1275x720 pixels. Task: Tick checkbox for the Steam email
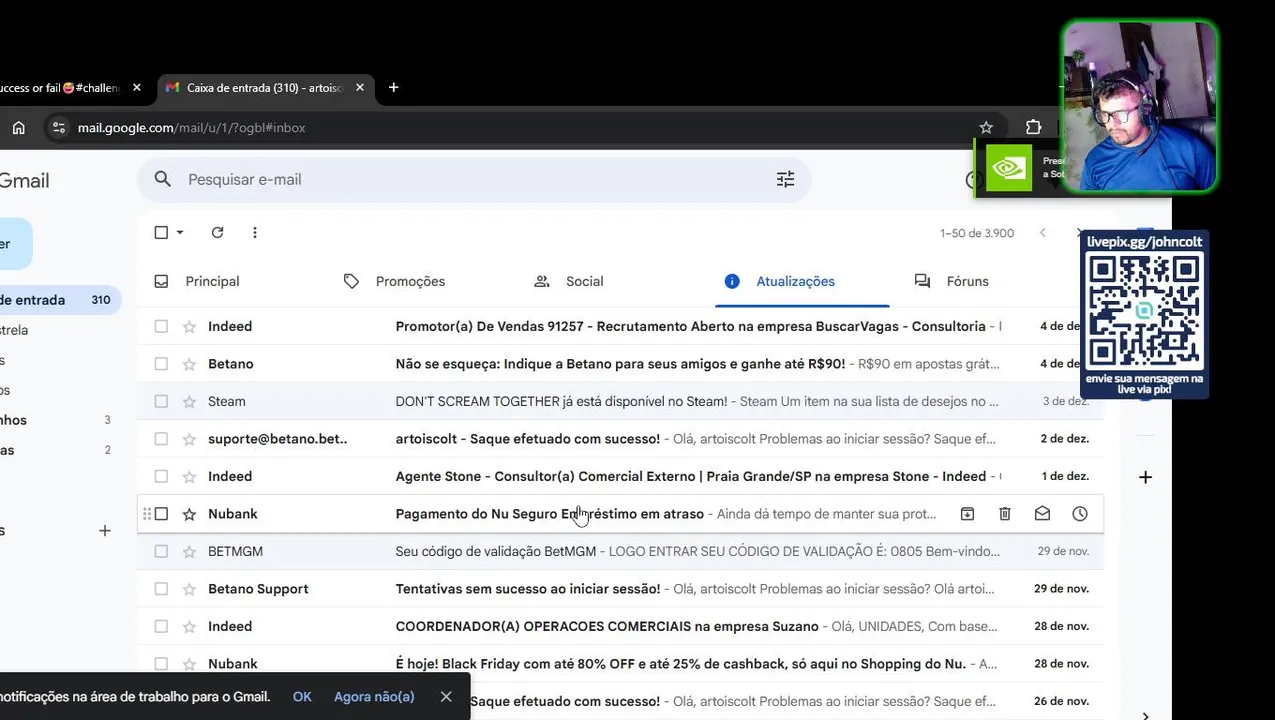[161, 401]
